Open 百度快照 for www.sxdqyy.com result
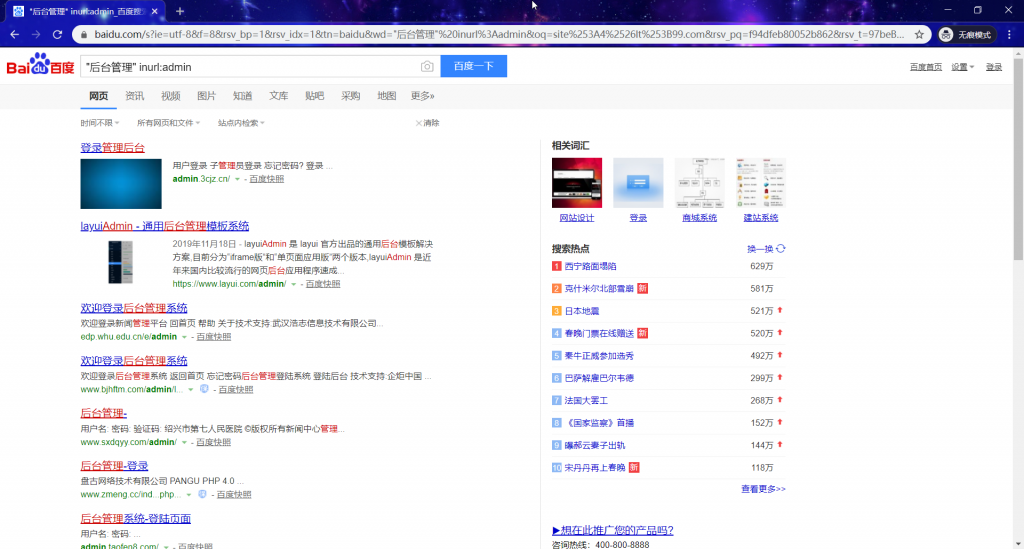 (214, 442)
